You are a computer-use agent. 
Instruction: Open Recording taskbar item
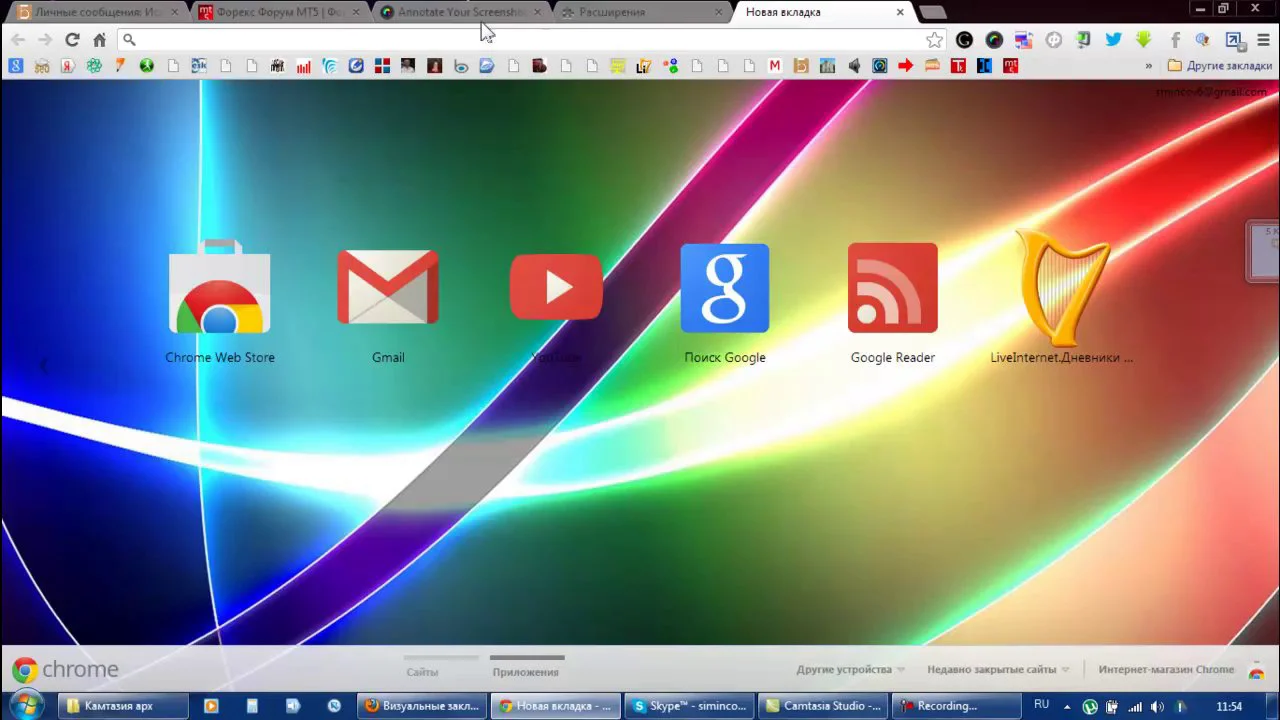[956, 706]
